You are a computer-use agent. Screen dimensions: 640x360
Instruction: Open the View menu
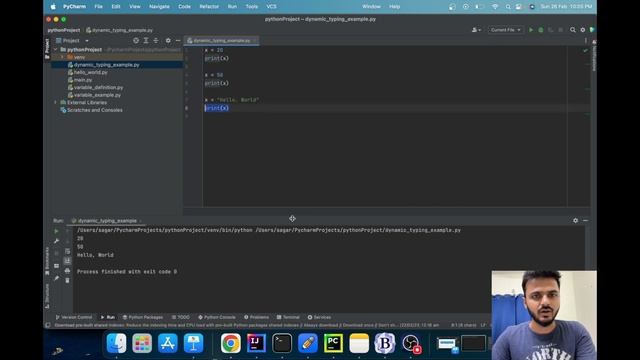135,7
